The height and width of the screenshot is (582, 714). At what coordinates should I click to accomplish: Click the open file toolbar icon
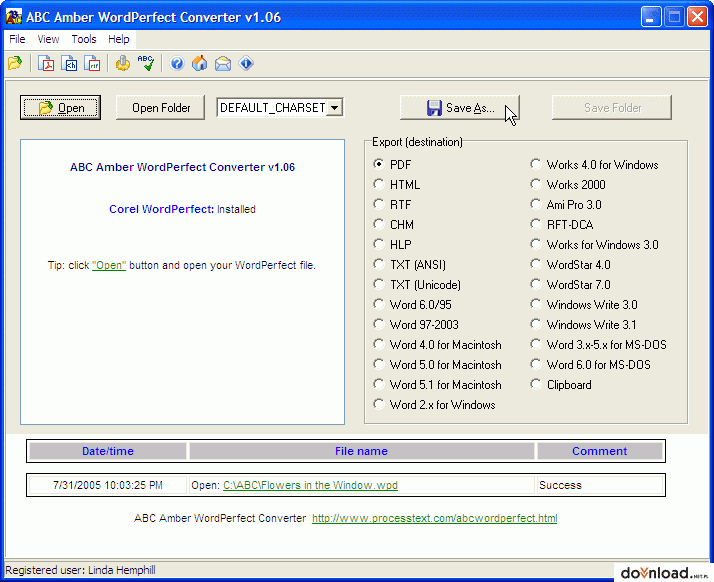(15, 63)
